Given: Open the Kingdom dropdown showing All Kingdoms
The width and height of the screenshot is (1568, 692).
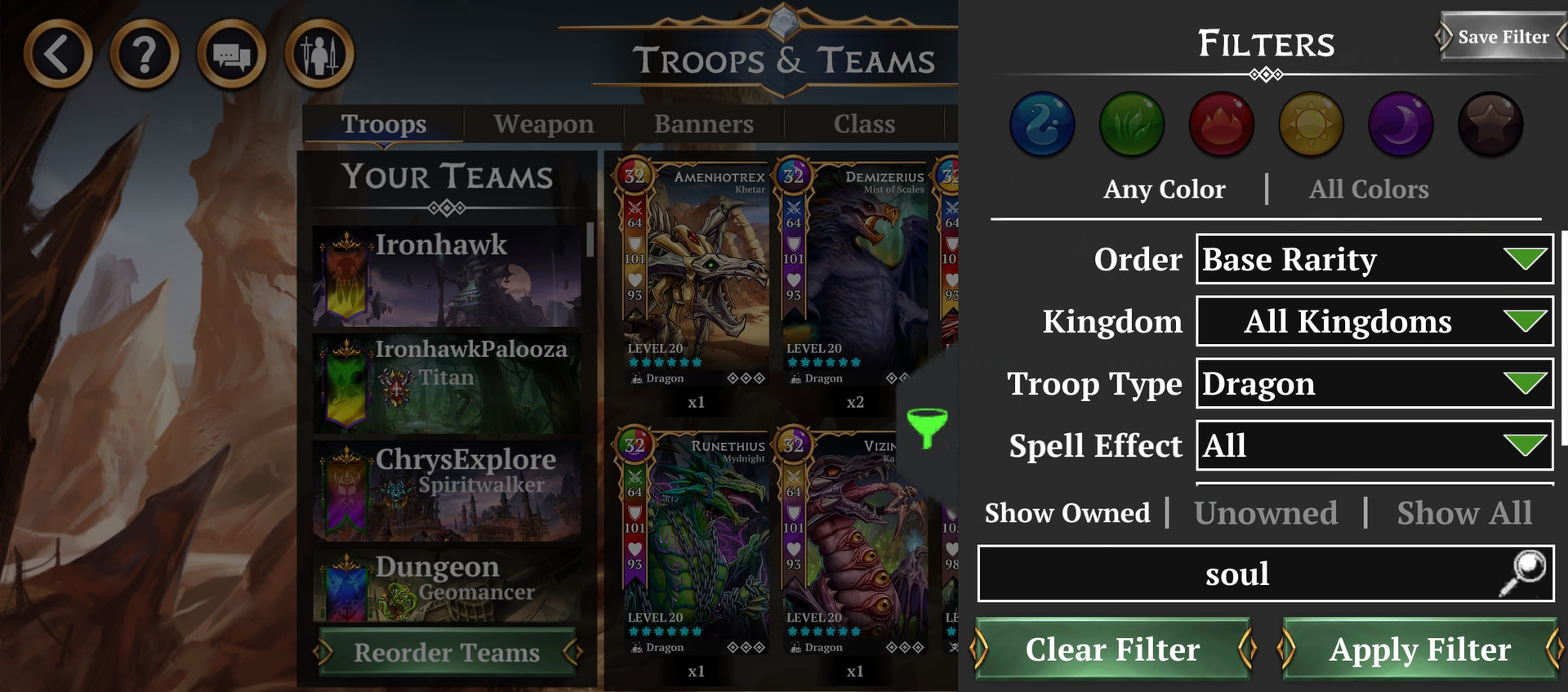Looking at the screenshot, I should pos(1374,321).
